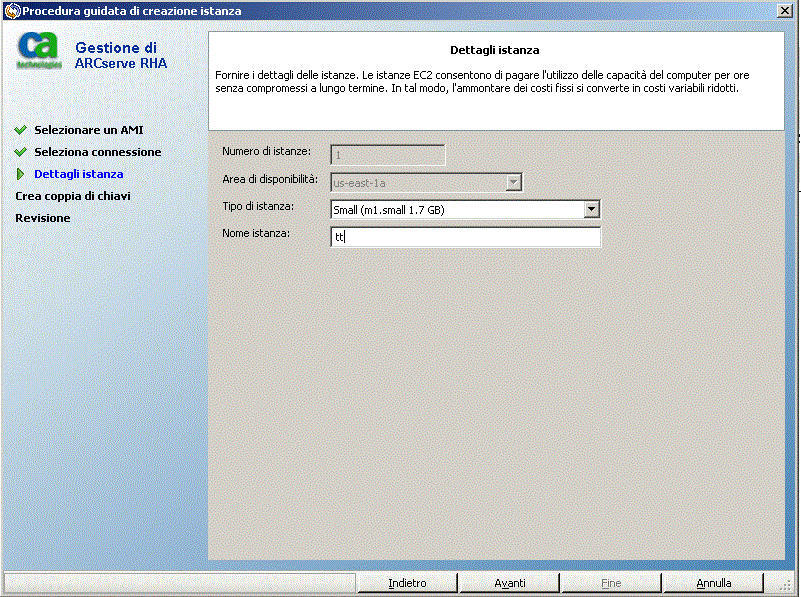The width and height of the screenshot is (801, 597).
Task: Open the Area di disponibilità dropdown arrow
Action: coord(513,182)
